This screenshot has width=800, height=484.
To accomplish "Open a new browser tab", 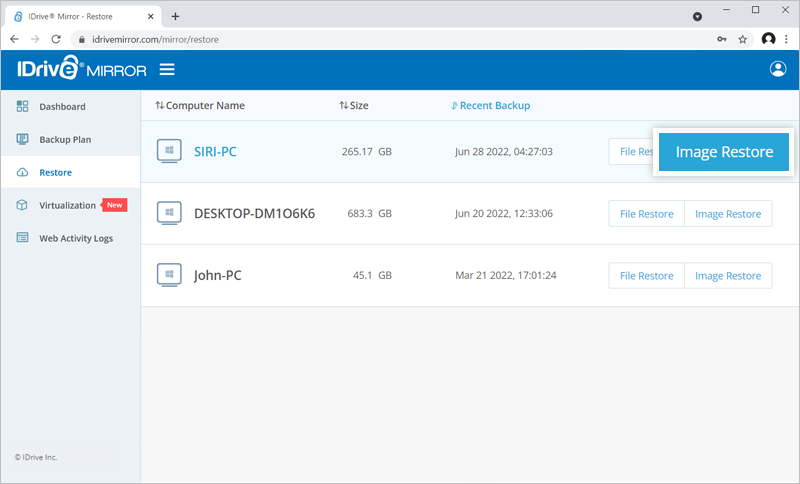I will point(175,16).
